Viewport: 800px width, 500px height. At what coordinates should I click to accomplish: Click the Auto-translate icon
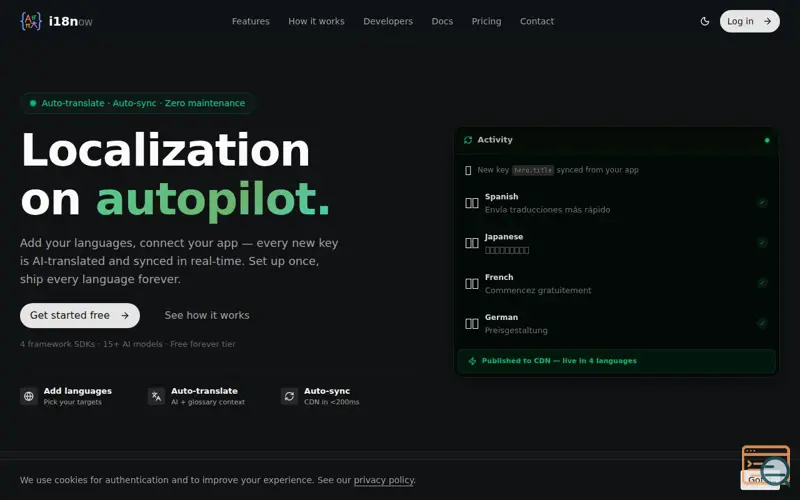pos(156,396)
